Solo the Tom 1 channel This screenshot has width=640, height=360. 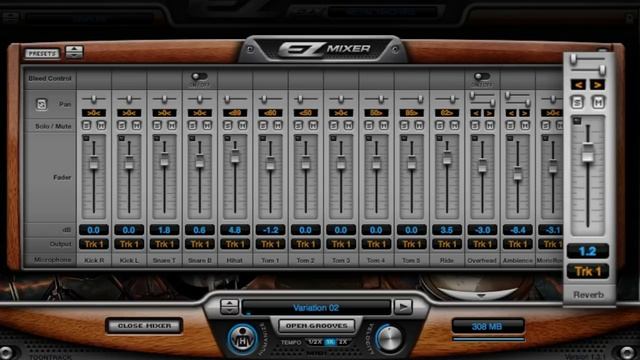(263, 126)
